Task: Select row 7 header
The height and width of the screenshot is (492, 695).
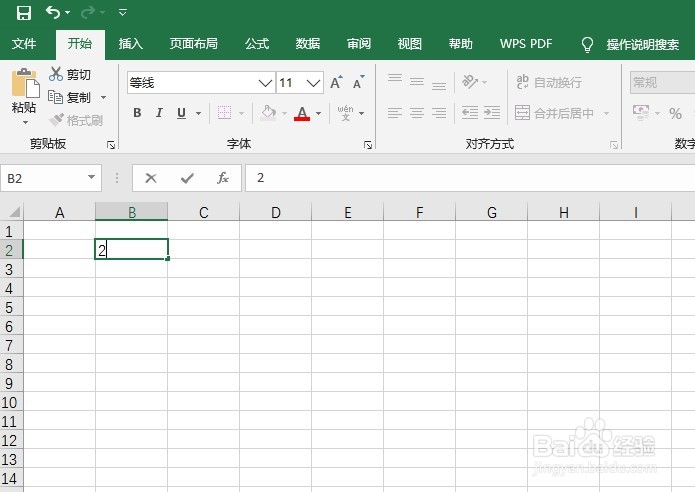Action: tap(10, 345)
